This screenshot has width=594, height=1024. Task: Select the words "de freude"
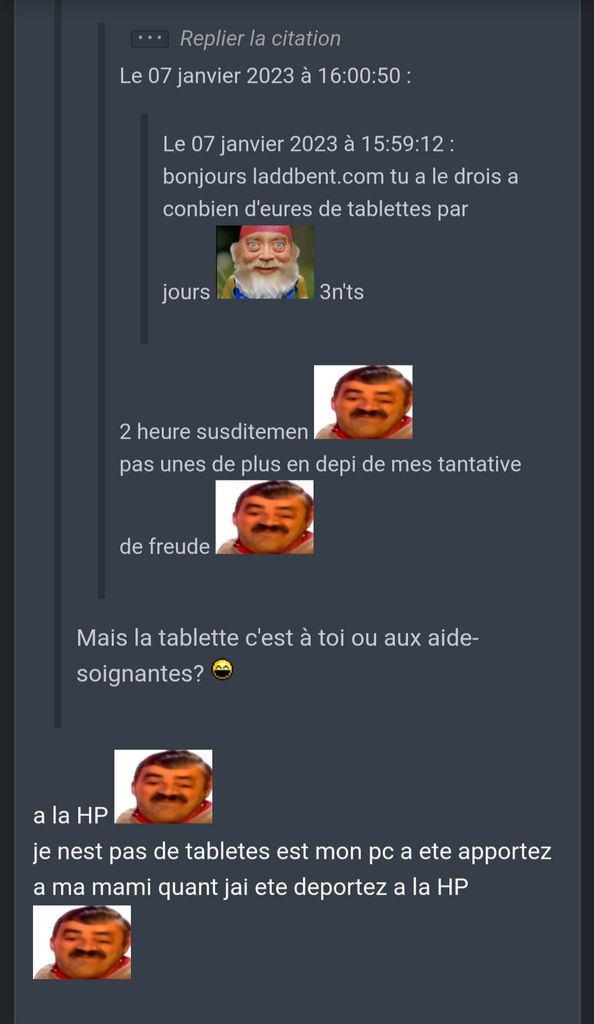point(164,547)
